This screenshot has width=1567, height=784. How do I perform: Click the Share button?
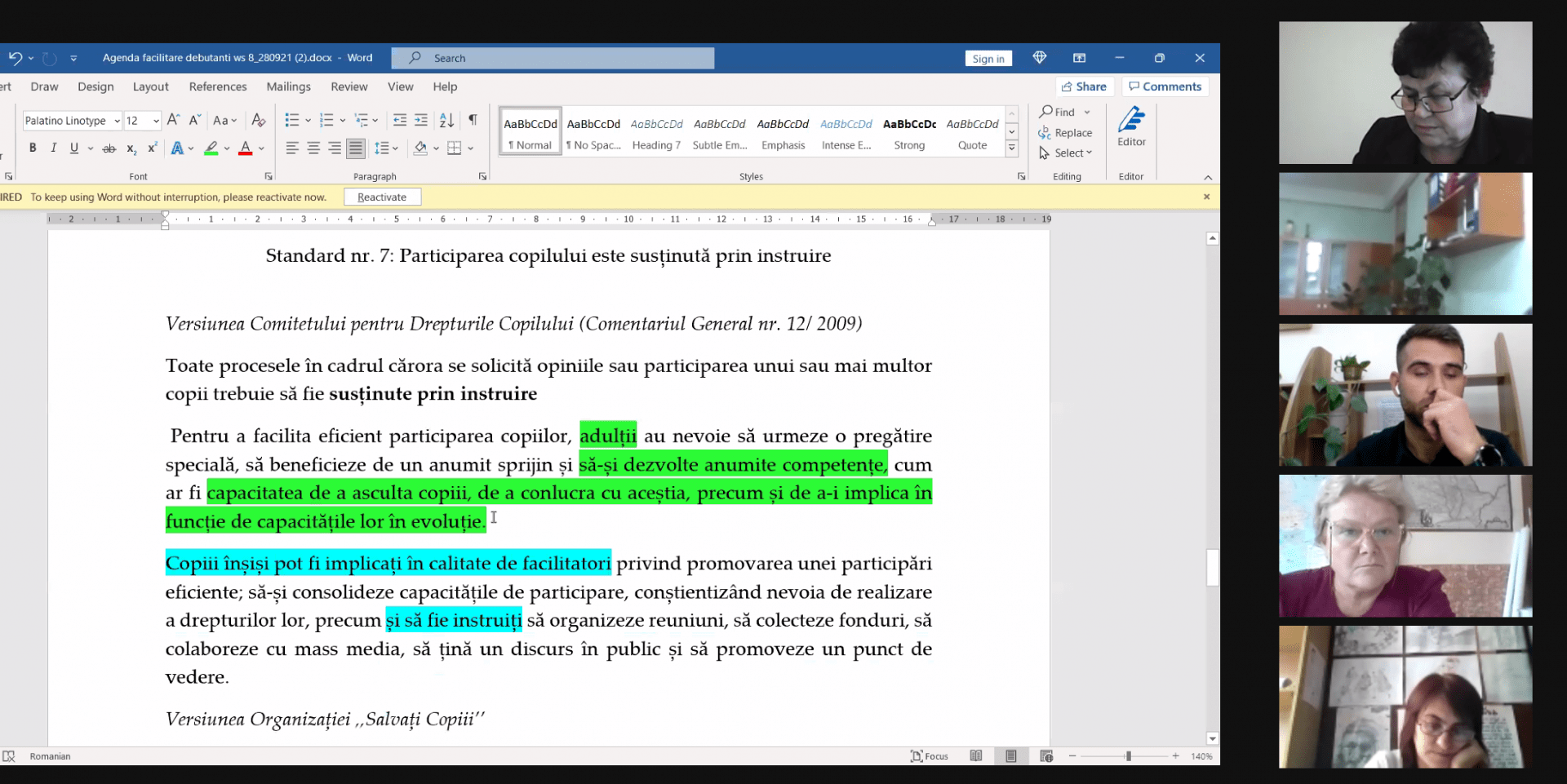(x=1085, y=86)
